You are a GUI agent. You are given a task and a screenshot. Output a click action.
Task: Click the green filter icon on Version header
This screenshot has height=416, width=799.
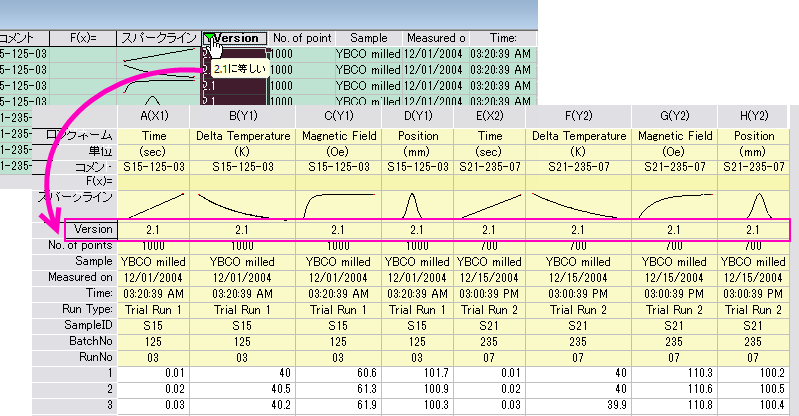[208, 37]
